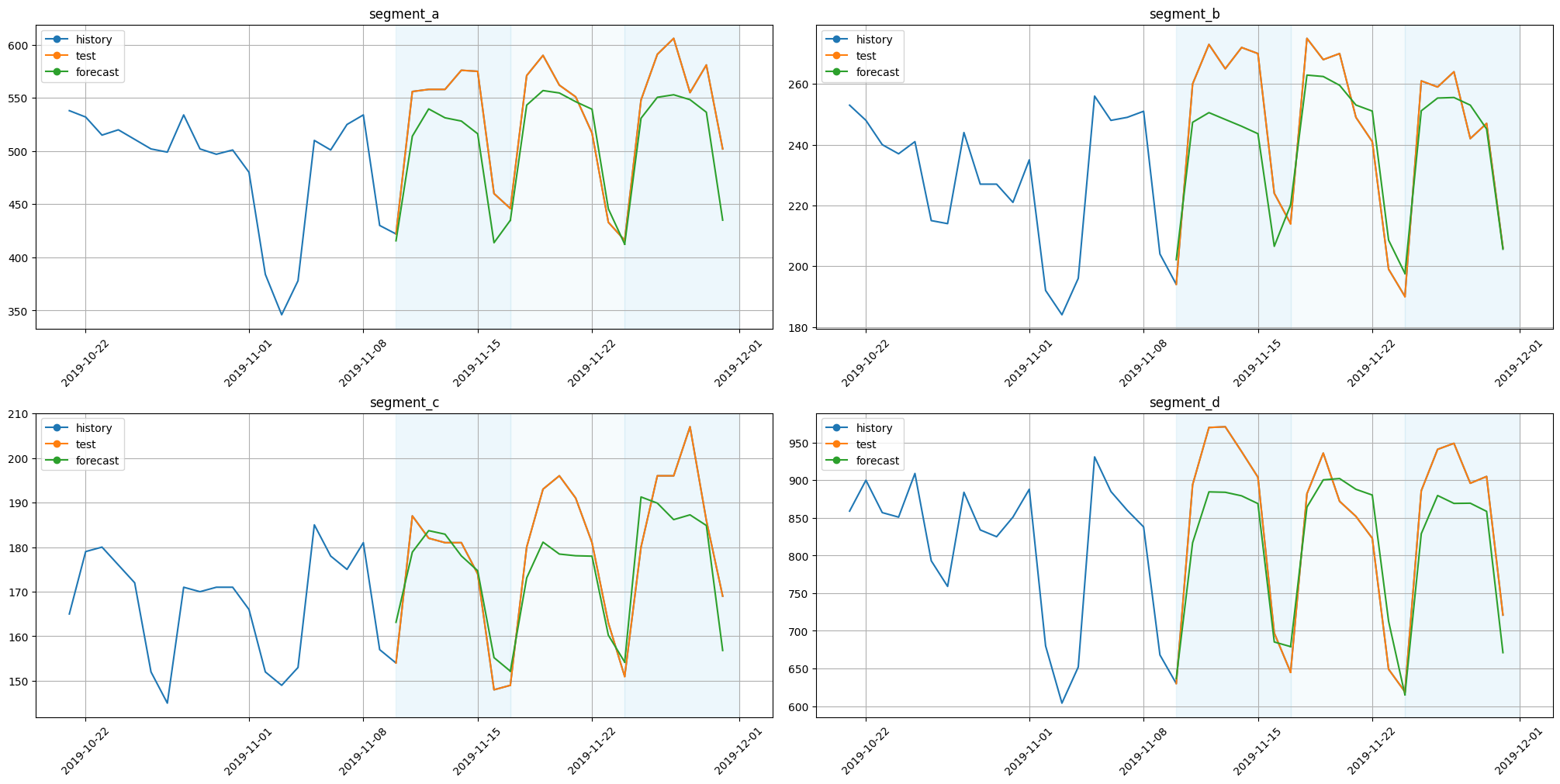The height and width of the screenshot is (784, 1560).
Task: Click y-axis value 800 in segment_d
Action: pos(800,556)
